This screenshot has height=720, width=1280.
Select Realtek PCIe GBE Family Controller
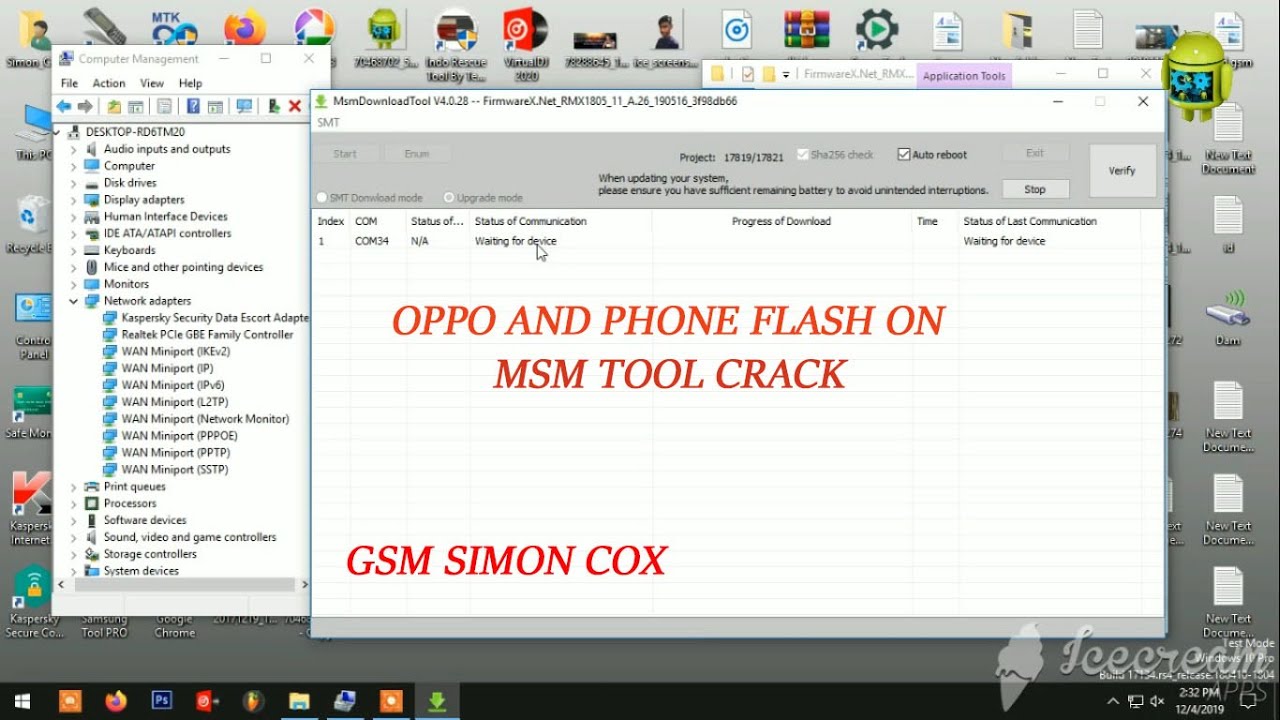(x=207, y=335)
